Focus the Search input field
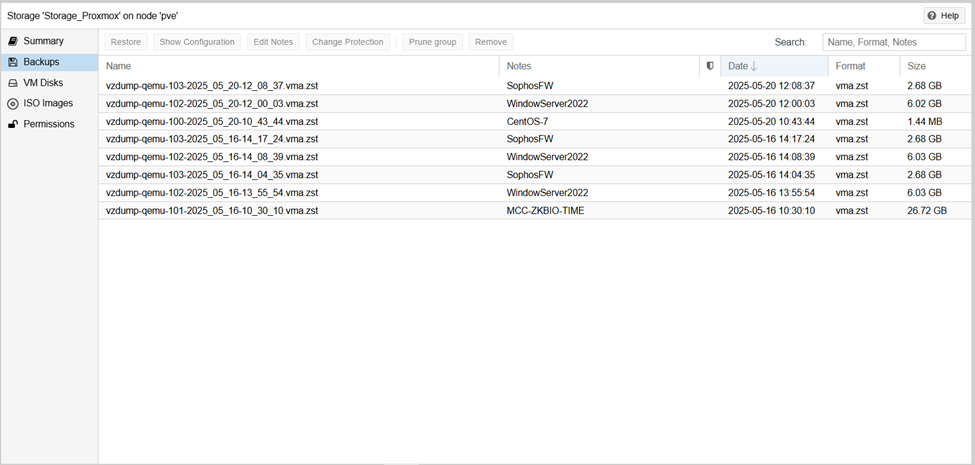This screenshot has height=465, width=975. [894, 42]
